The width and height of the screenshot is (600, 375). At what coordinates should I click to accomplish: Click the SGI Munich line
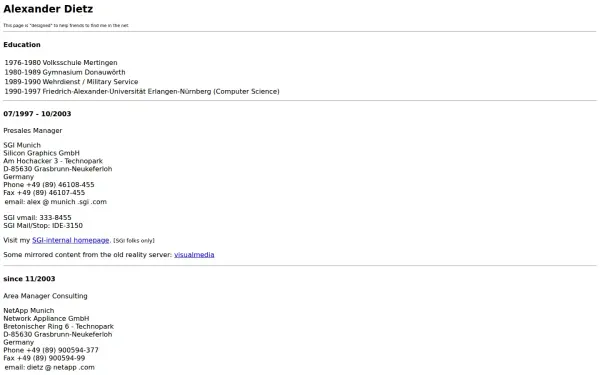22,145
